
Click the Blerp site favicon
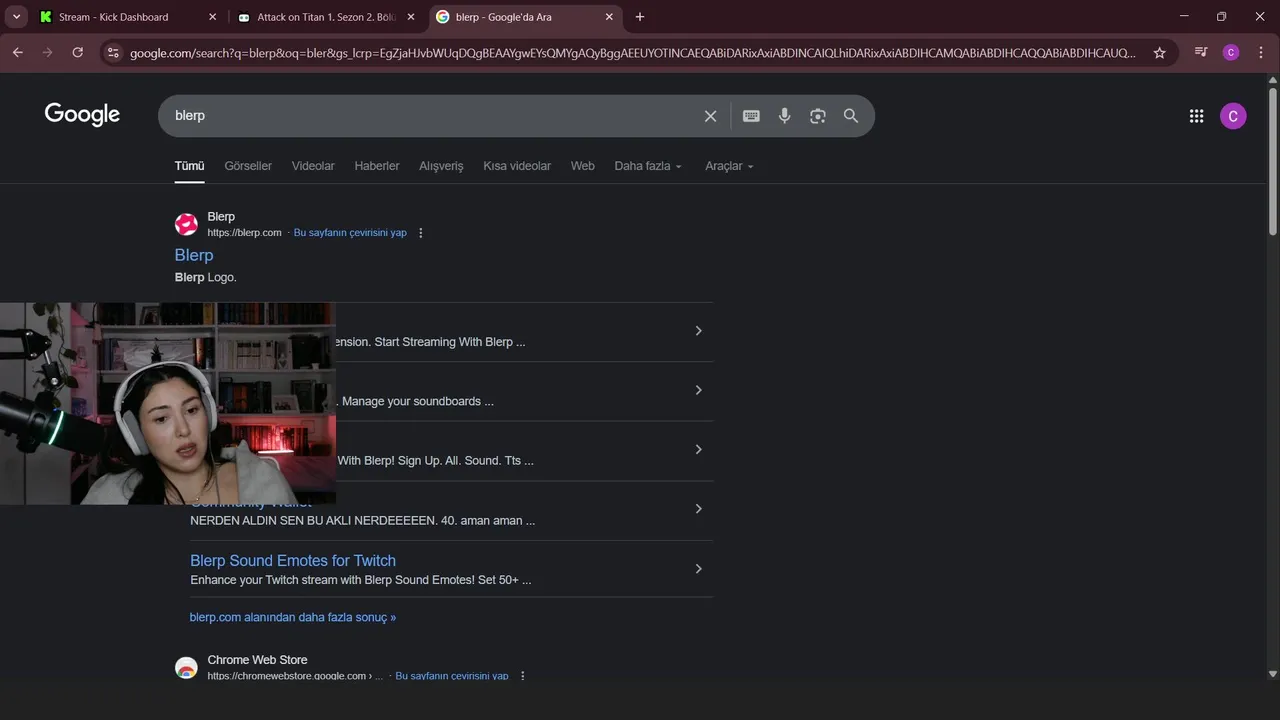(186, 224)
